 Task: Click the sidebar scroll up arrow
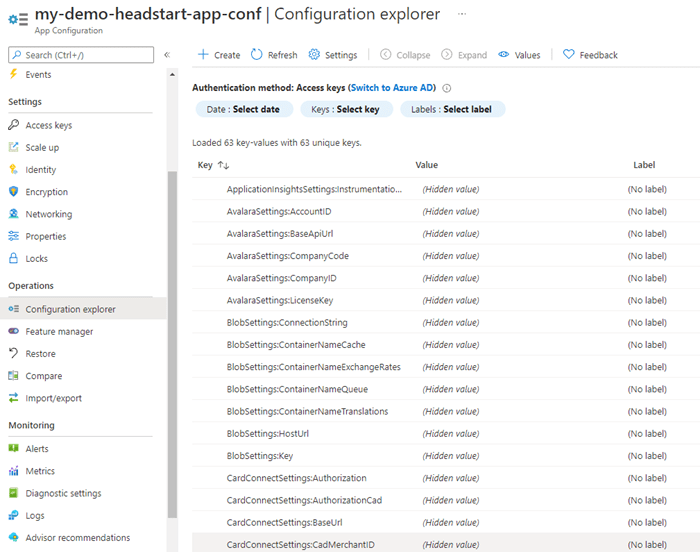point(172,75)
